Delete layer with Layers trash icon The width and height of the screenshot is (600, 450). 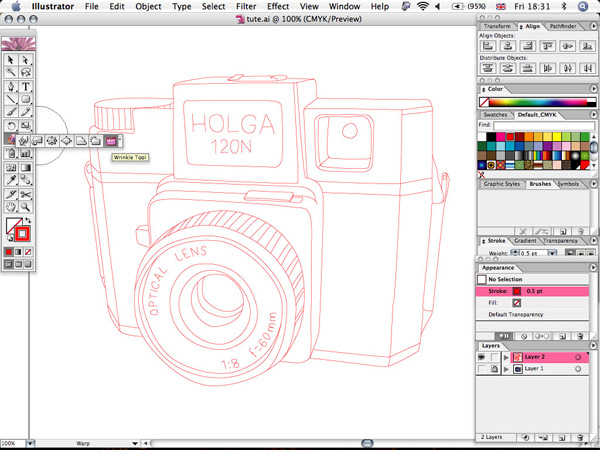tap(580, 437)
